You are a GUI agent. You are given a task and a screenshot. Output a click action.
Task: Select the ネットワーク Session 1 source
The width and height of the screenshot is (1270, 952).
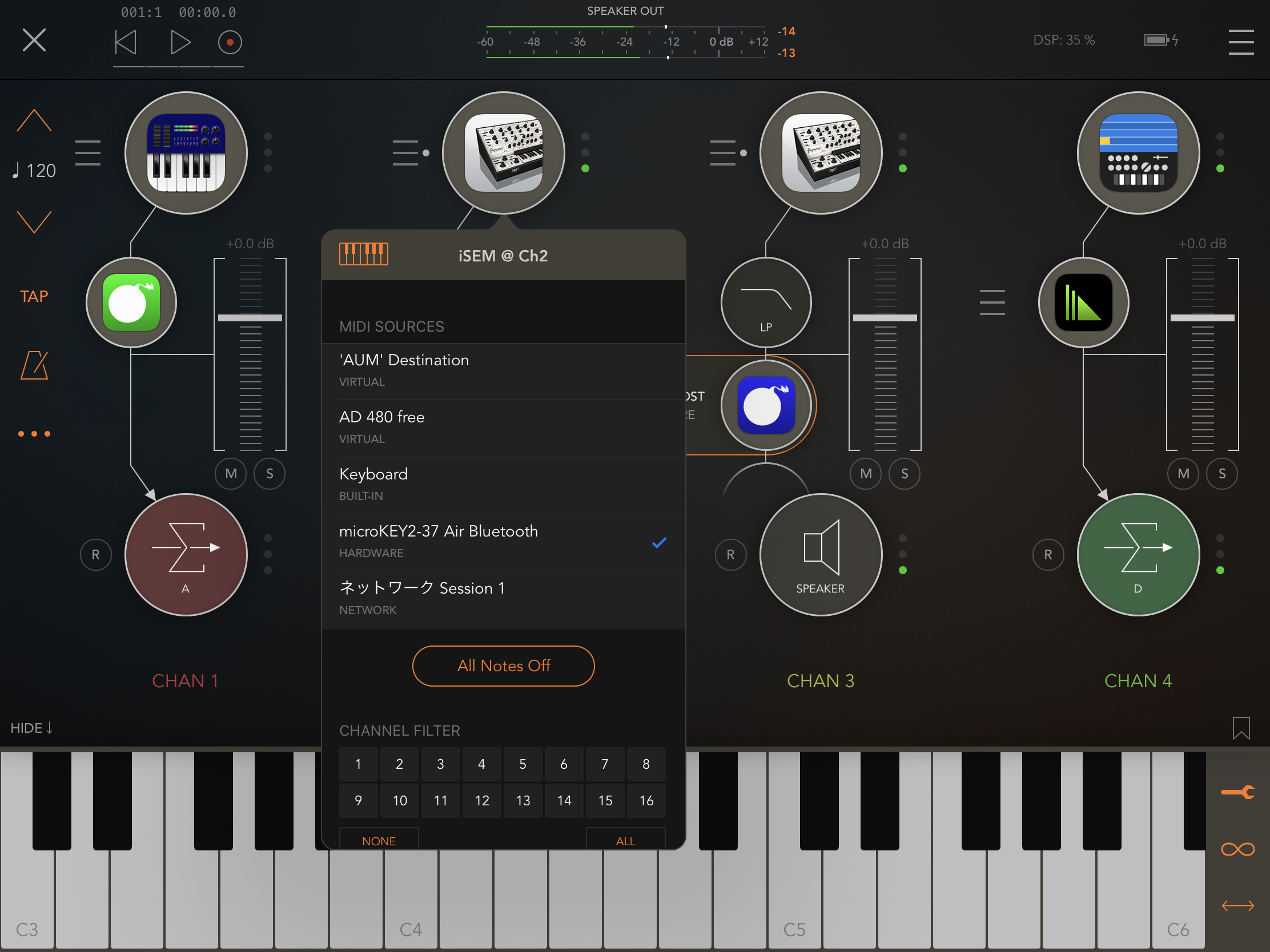tap(504, 599)
